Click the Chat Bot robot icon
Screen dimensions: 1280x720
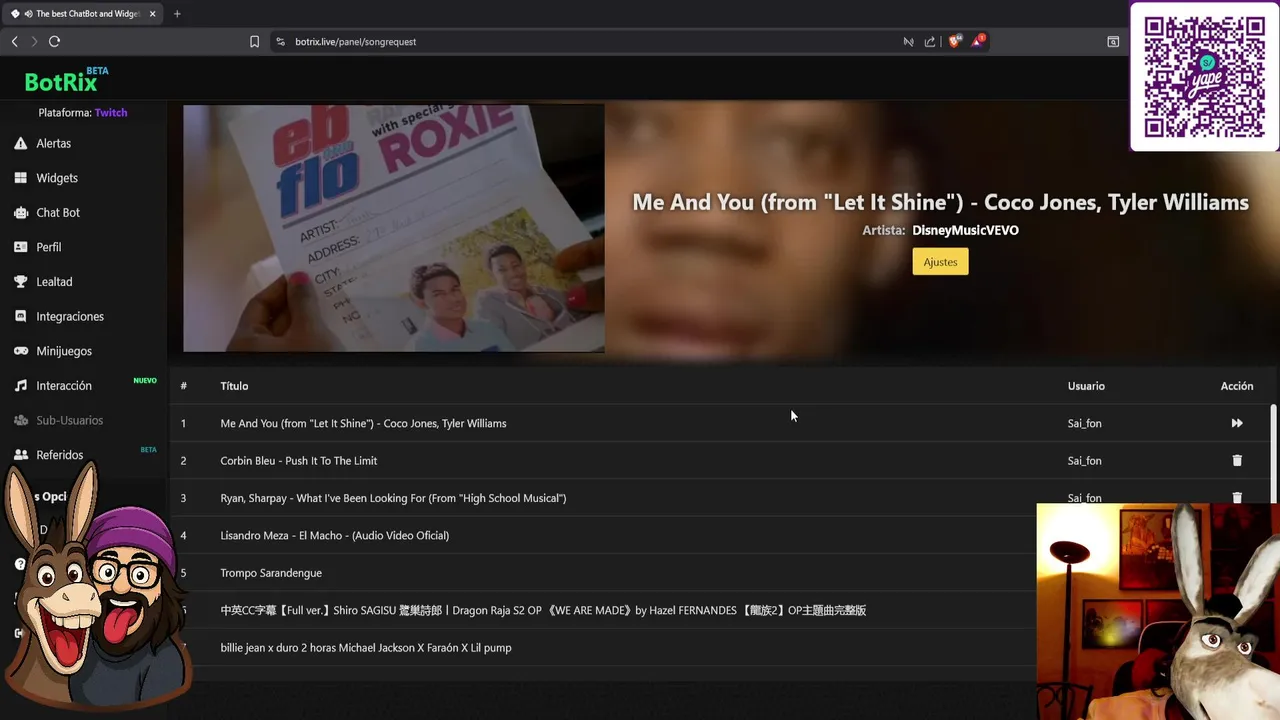point(20,212)
